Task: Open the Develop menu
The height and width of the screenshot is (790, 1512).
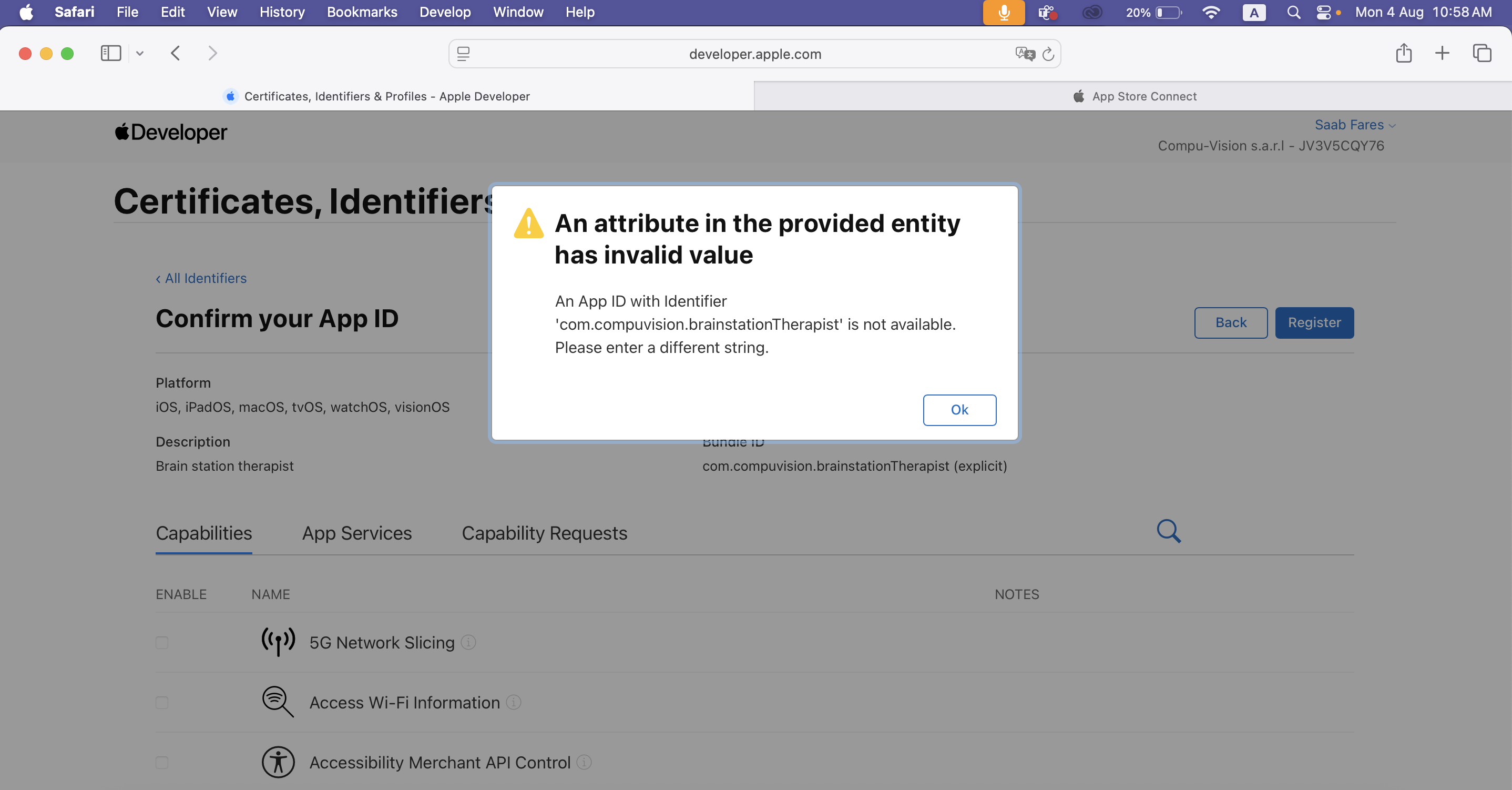Action: (445, 12)
